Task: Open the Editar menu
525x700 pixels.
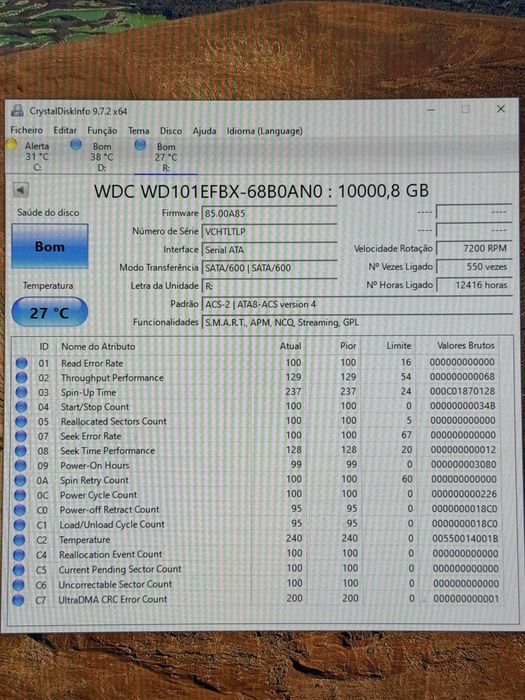Action: 65,130
